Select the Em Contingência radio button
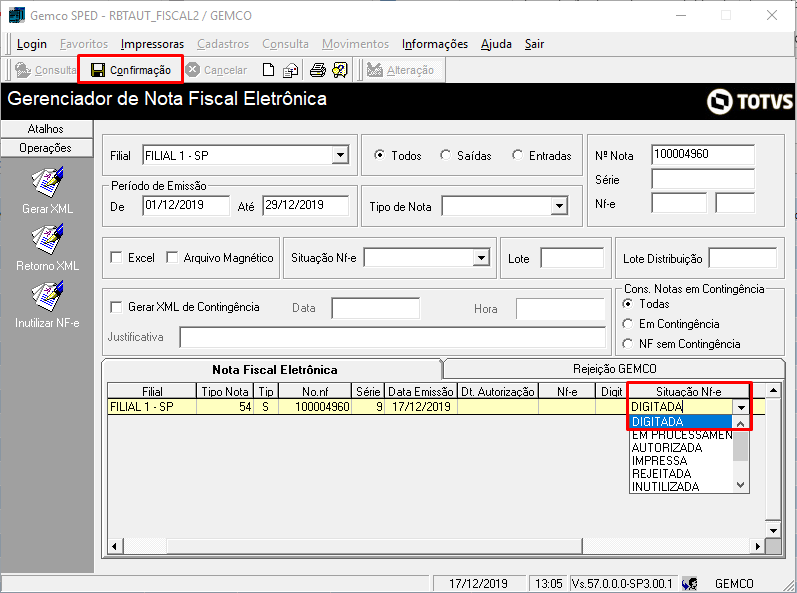 (628, 324)
